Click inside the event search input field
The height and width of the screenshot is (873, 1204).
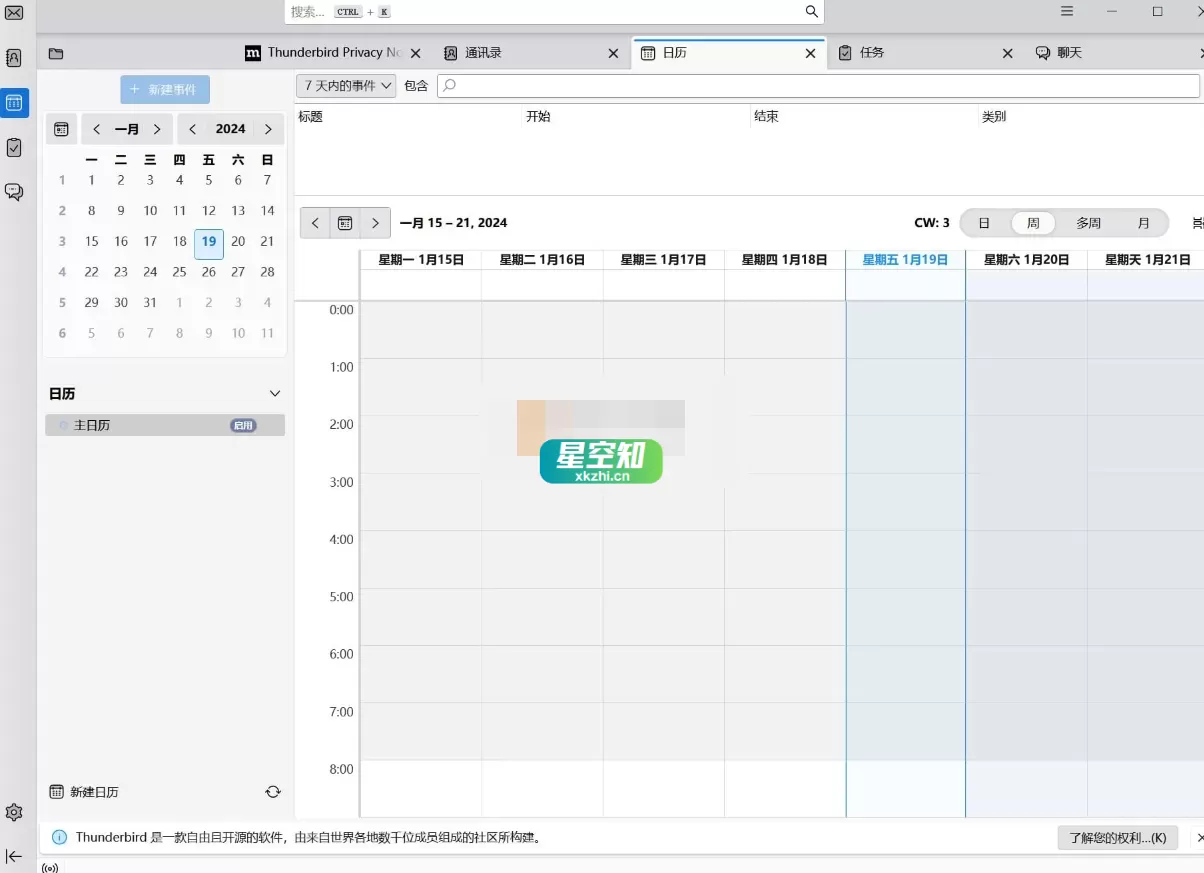click(x=700, y=85)
